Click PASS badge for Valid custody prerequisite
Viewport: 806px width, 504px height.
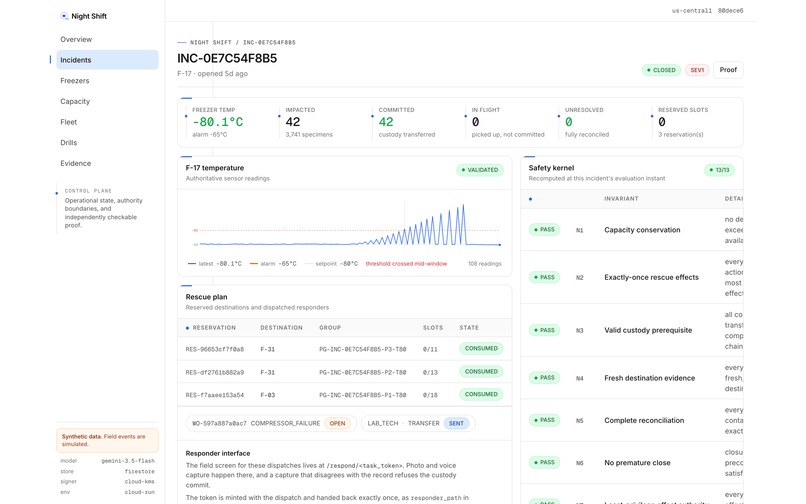[544, 330]
